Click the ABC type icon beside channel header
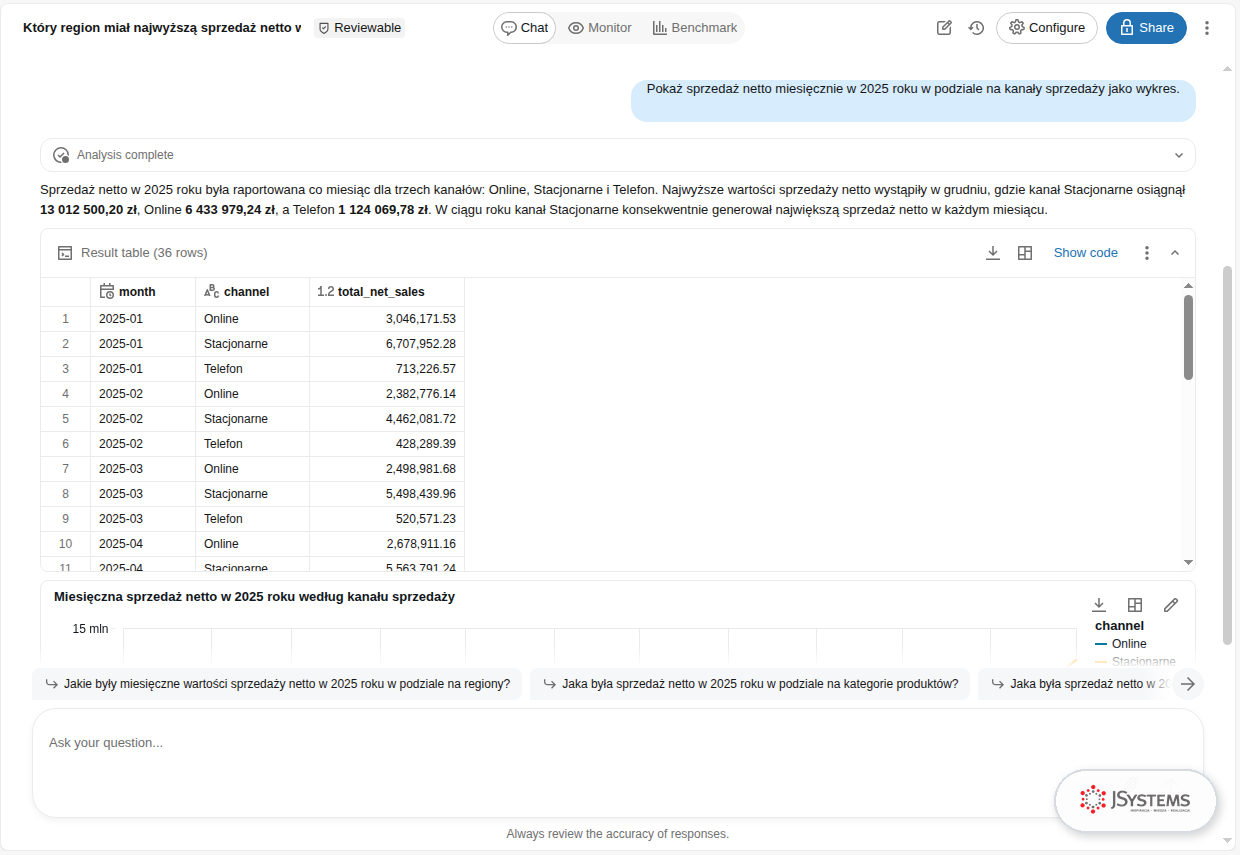1240x855 pixels. pyautogui.click(x=211, y=292)
